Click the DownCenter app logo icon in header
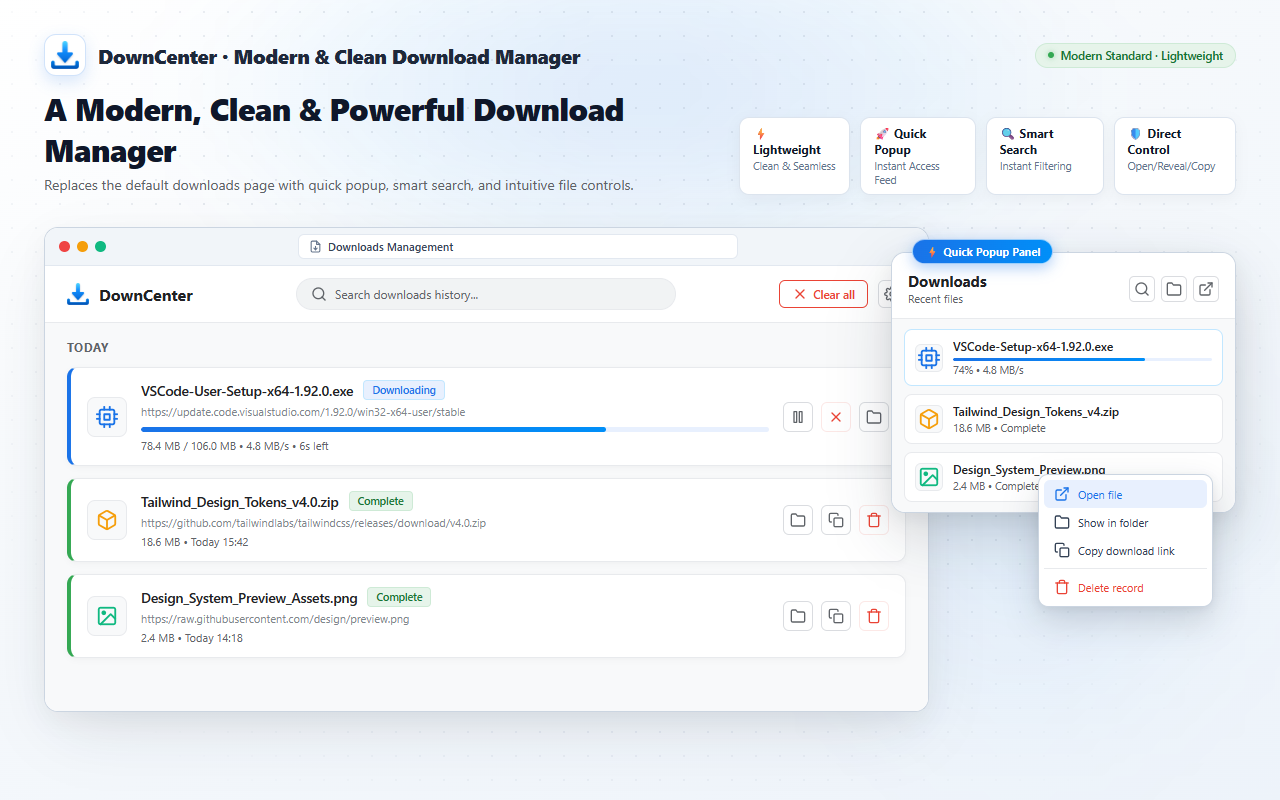1280x800 pixels. click(x=65, y=55)
